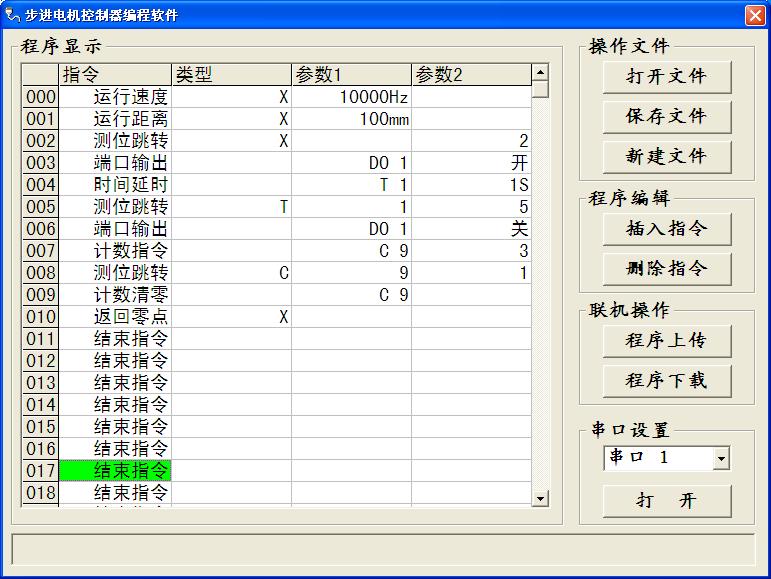Click the 删除指令 (delete instruction) button

coord(667,269)
